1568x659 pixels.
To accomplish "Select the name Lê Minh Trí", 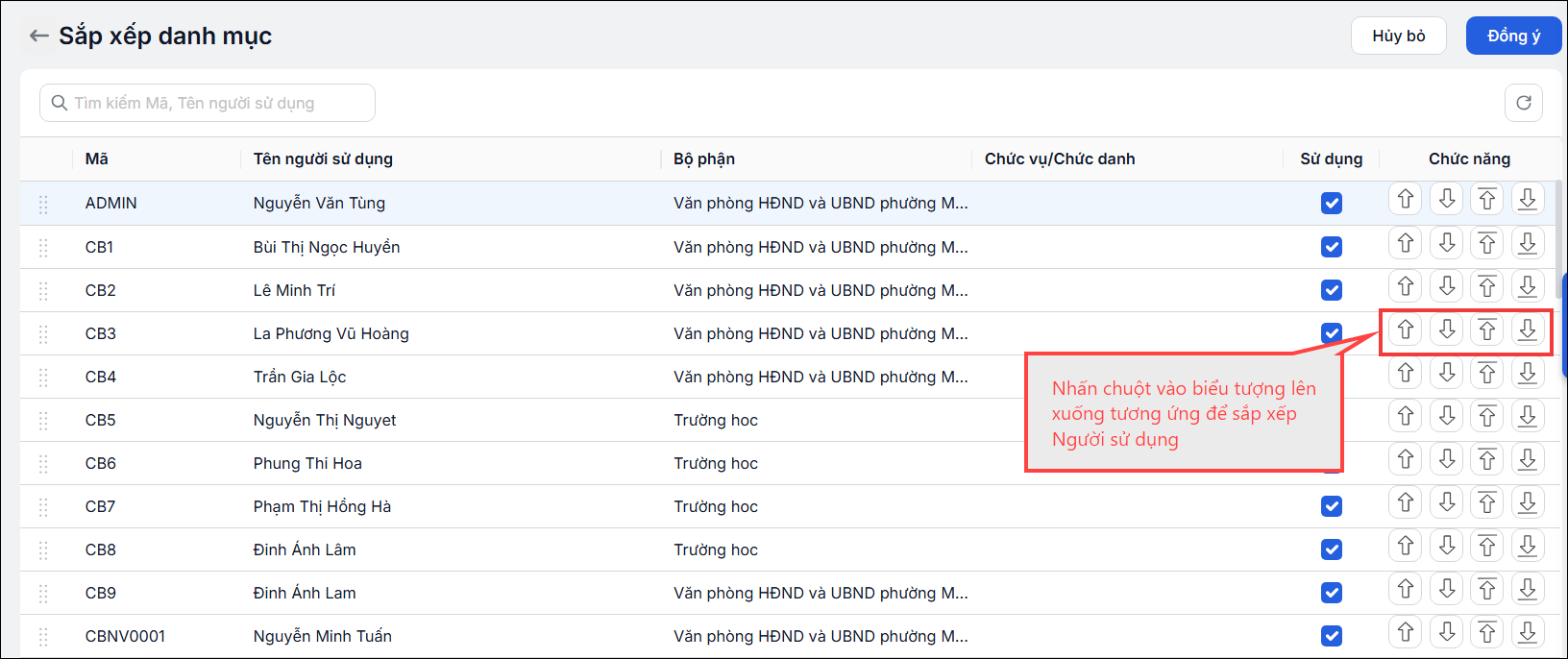I will pos(294,290).
